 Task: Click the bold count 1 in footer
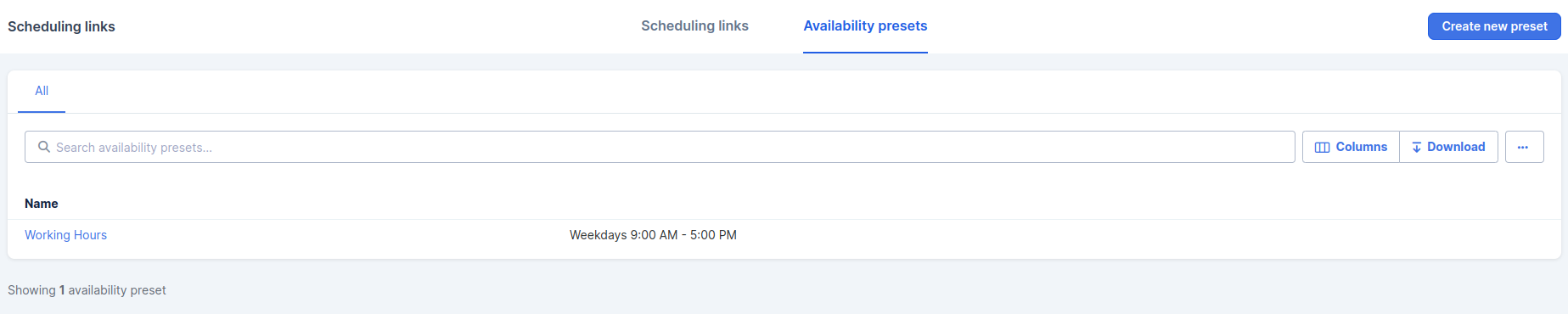pyautogui.click(x=62, y=290)
